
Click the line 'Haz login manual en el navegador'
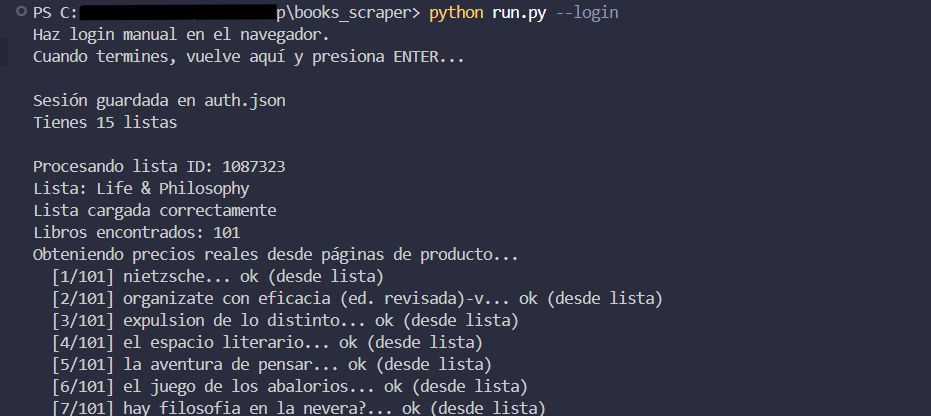(181, 35)
